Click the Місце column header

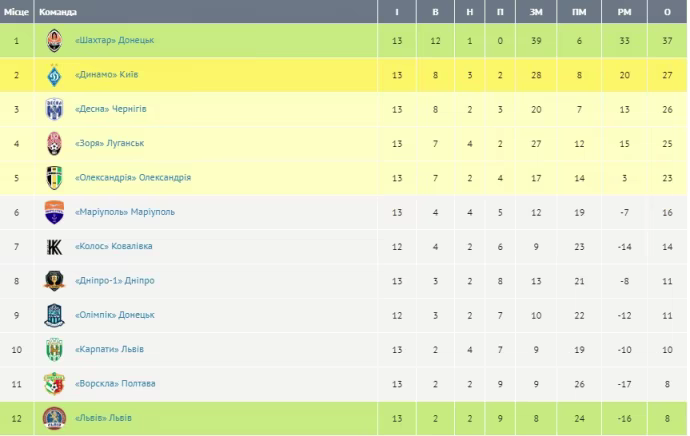[16, 12]
